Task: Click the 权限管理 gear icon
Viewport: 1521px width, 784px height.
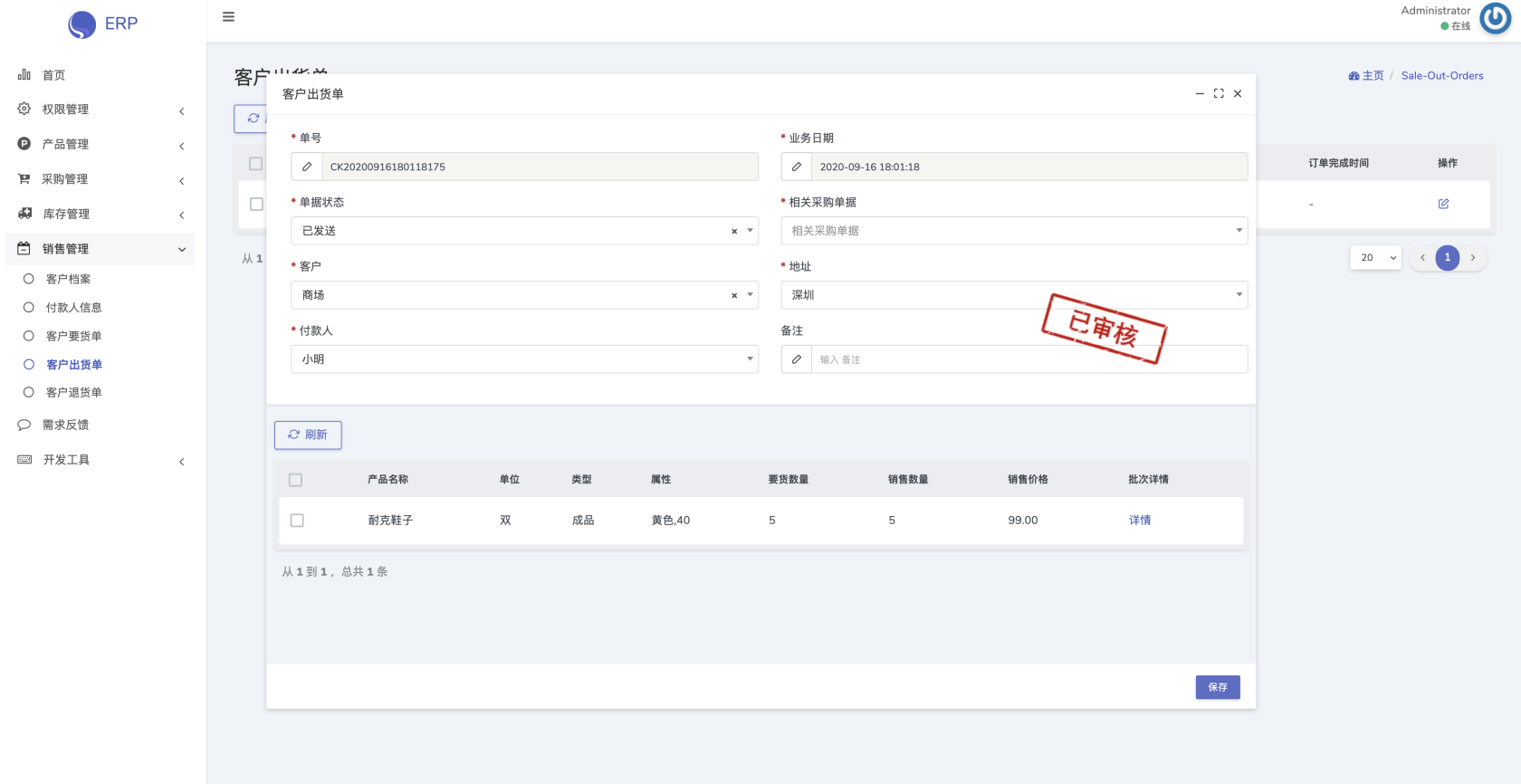Action: pos(24,109)
